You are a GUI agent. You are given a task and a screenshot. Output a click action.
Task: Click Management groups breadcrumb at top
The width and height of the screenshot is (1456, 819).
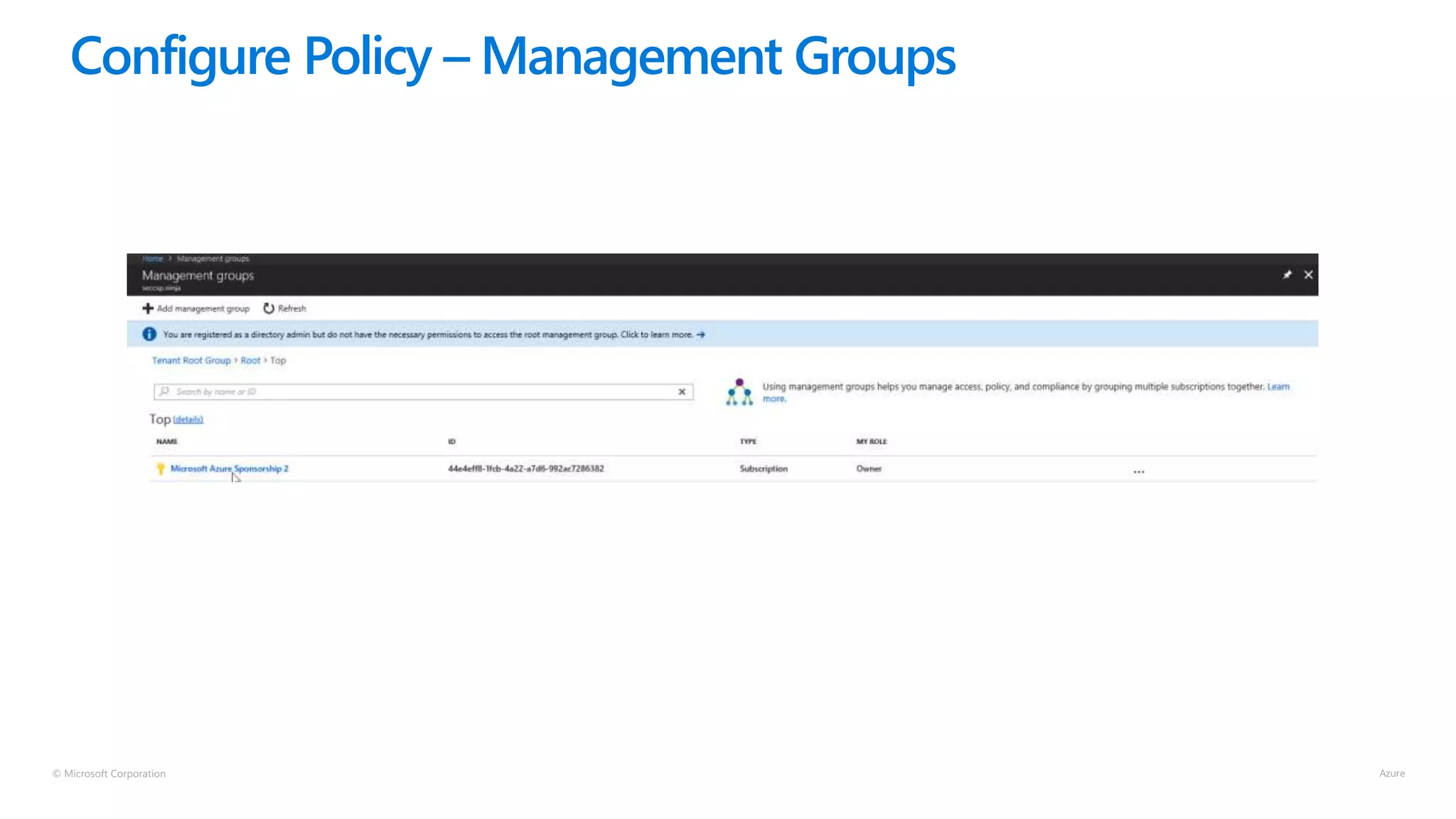coord(213,259)
